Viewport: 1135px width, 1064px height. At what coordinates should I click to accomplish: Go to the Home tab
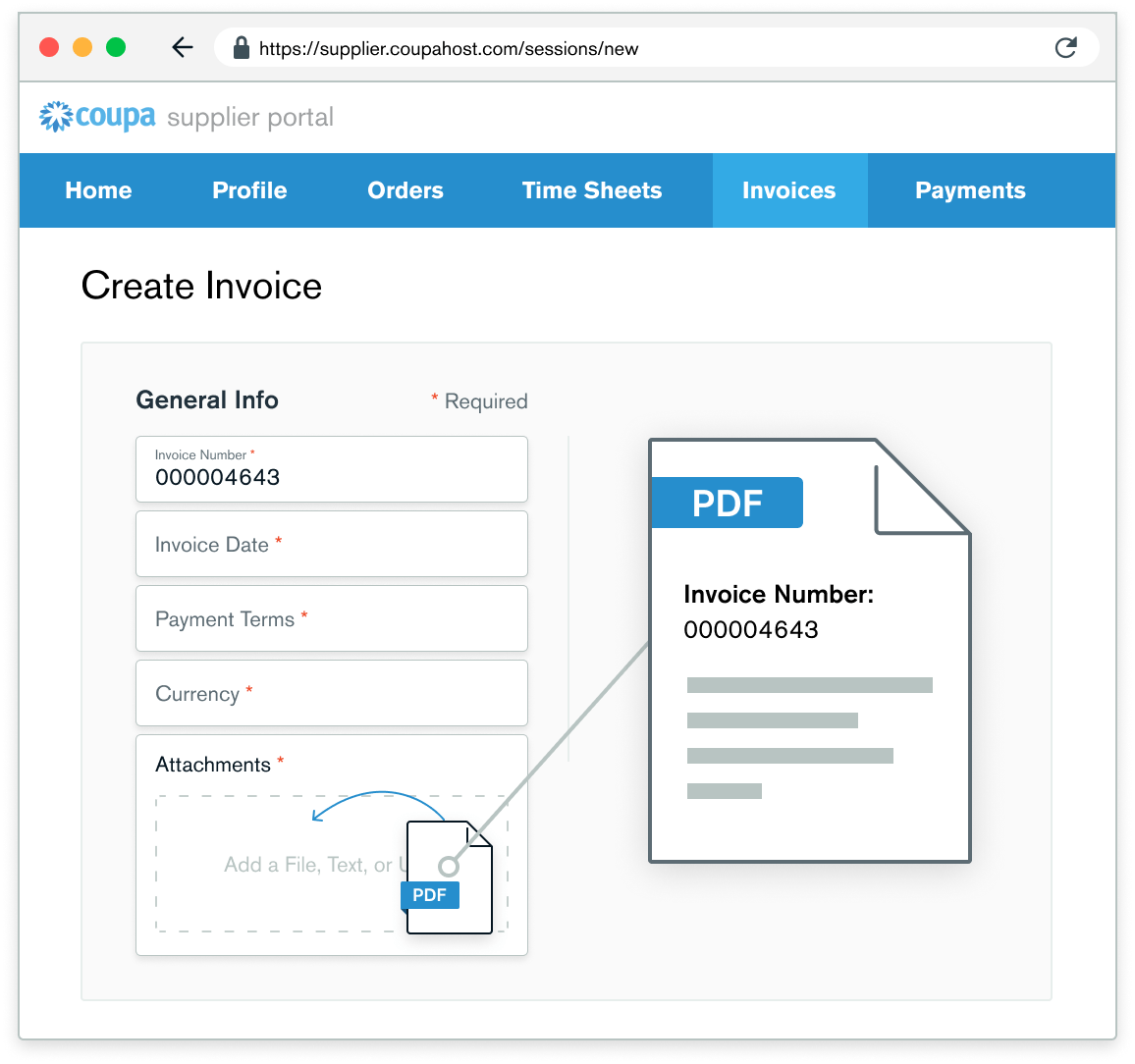click(98, 190)
